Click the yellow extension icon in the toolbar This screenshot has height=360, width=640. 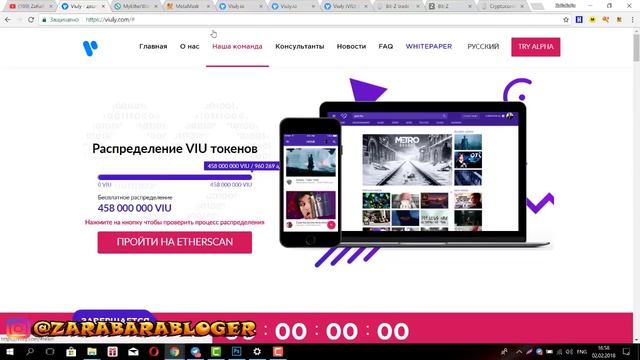click(x=592, y=20)
